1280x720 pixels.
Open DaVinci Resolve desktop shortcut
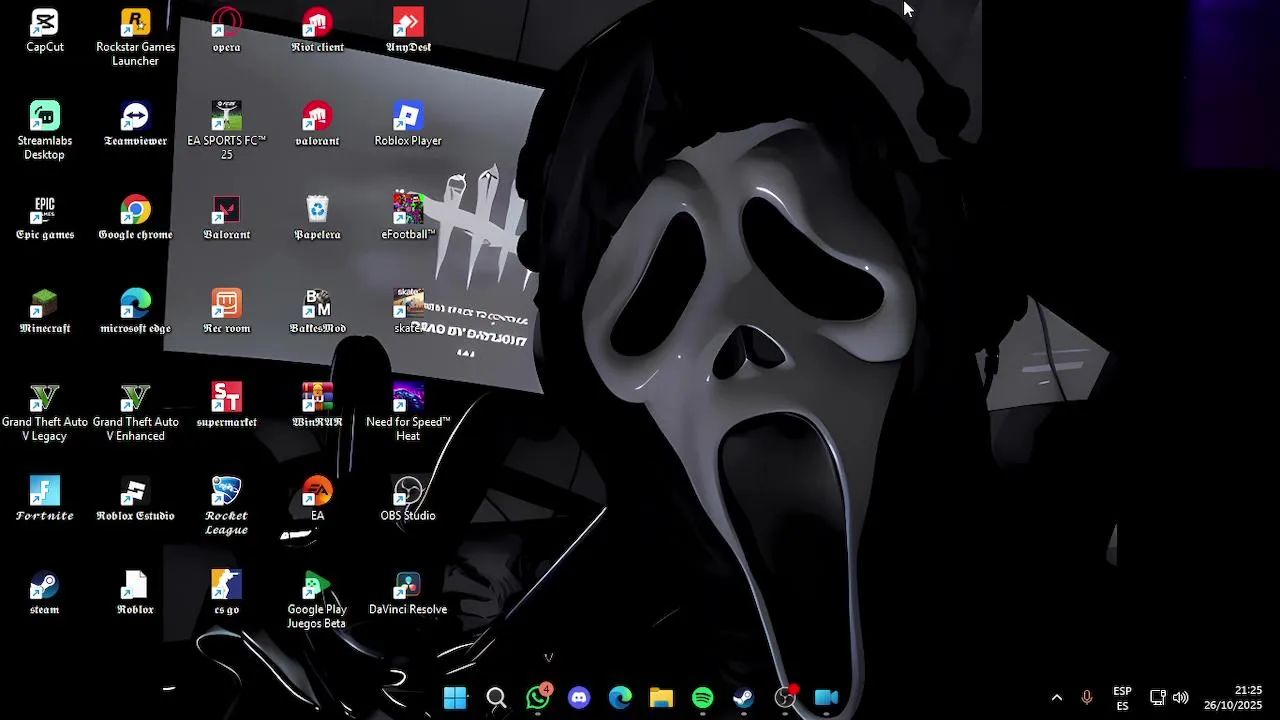pyautogui.click(x=408, y=594)
